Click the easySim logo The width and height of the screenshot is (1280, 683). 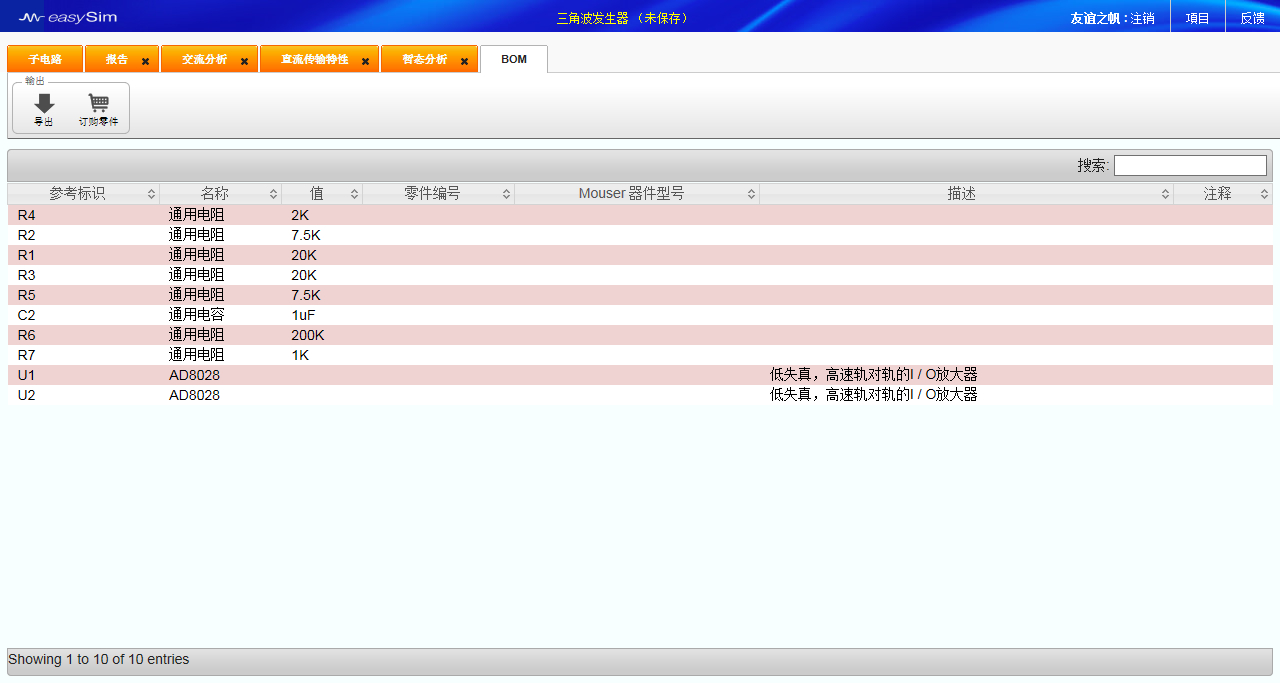[x=67, y=17]
